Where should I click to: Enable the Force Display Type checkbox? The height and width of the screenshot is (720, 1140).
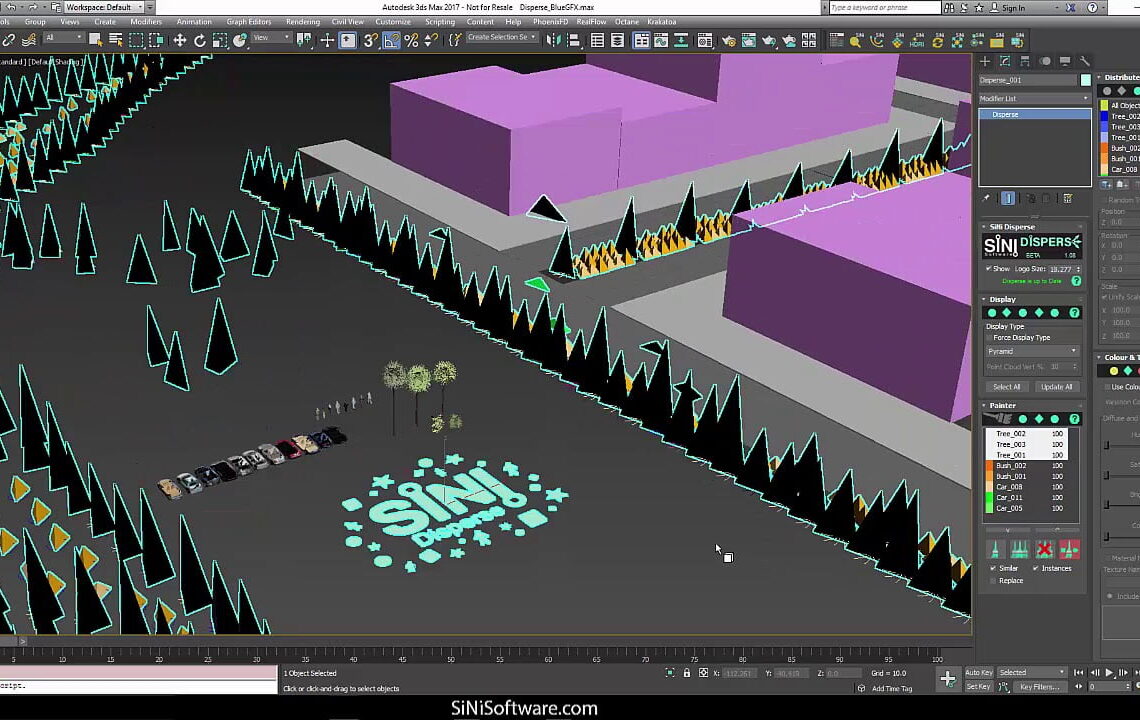tap(989, 338)
